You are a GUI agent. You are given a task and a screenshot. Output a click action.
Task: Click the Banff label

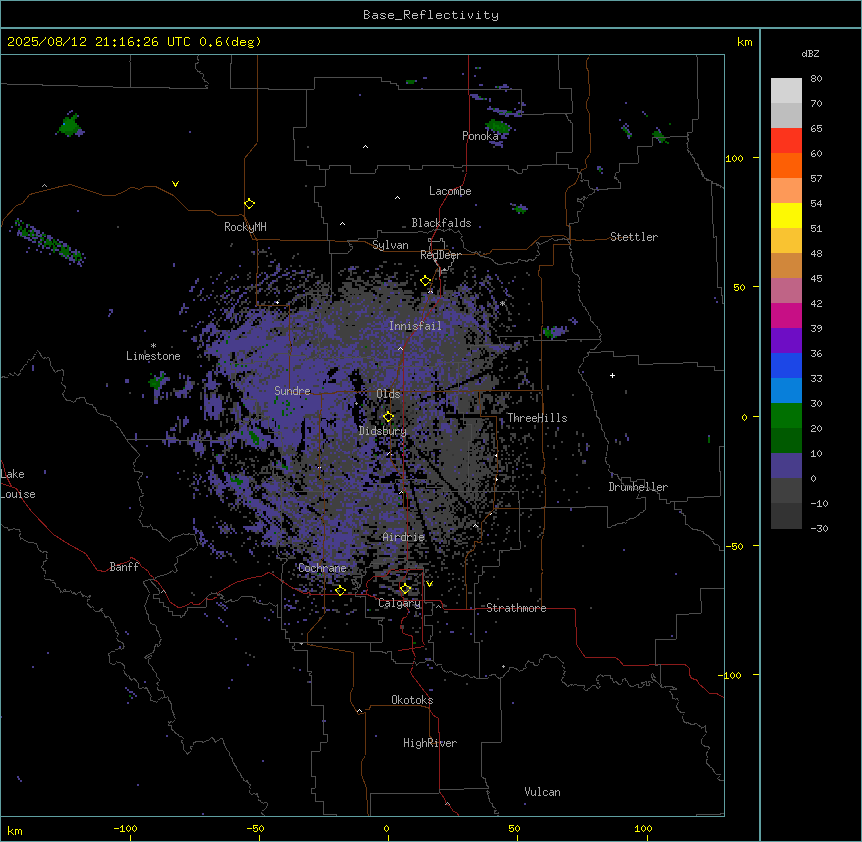tap(124, 567)
